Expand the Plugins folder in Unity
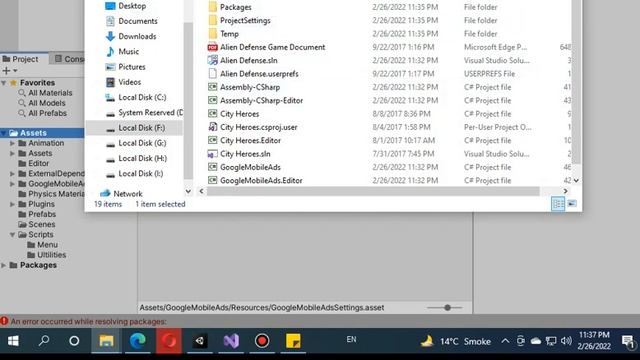 pyautogui.click(x=12, y=204)
